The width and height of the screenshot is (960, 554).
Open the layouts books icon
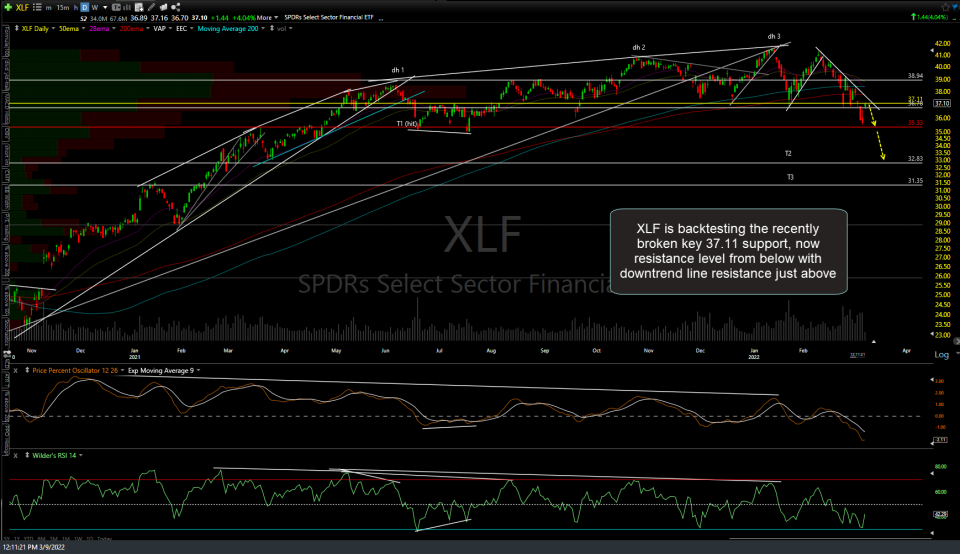[x=163, y=7]
